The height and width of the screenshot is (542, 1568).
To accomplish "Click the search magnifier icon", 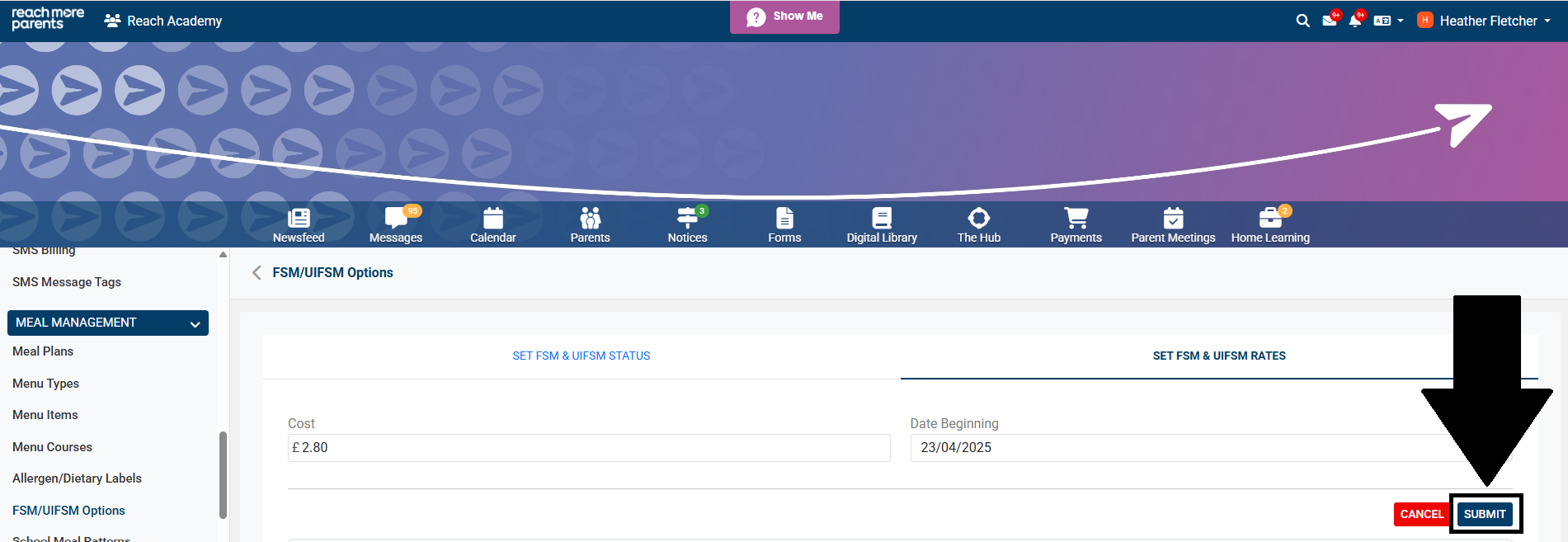I will (1302, 21).
